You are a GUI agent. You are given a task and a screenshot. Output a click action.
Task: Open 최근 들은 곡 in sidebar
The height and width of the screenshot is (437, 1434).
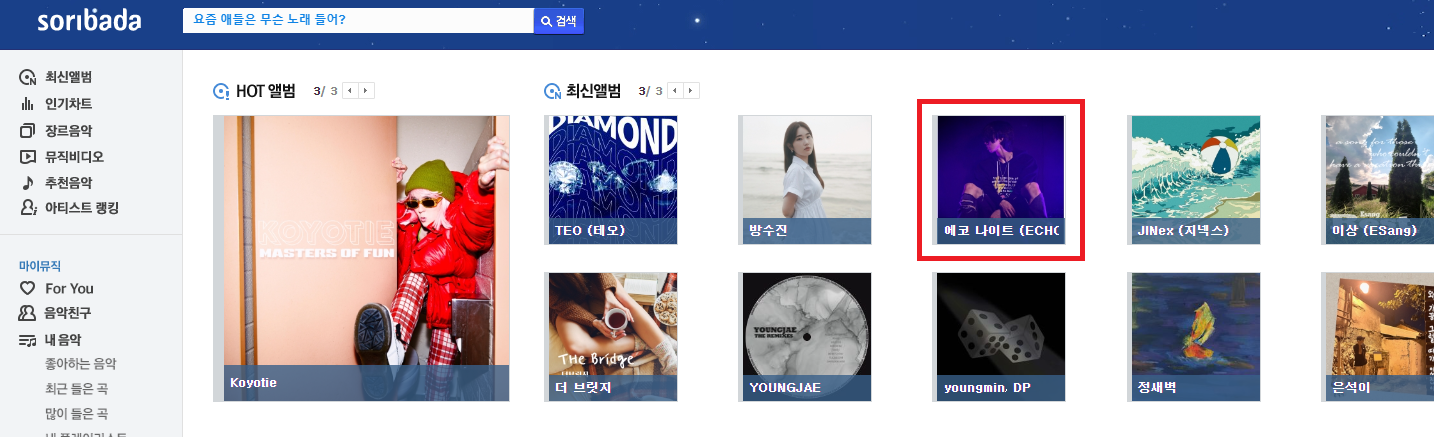[x=76, y=388]
